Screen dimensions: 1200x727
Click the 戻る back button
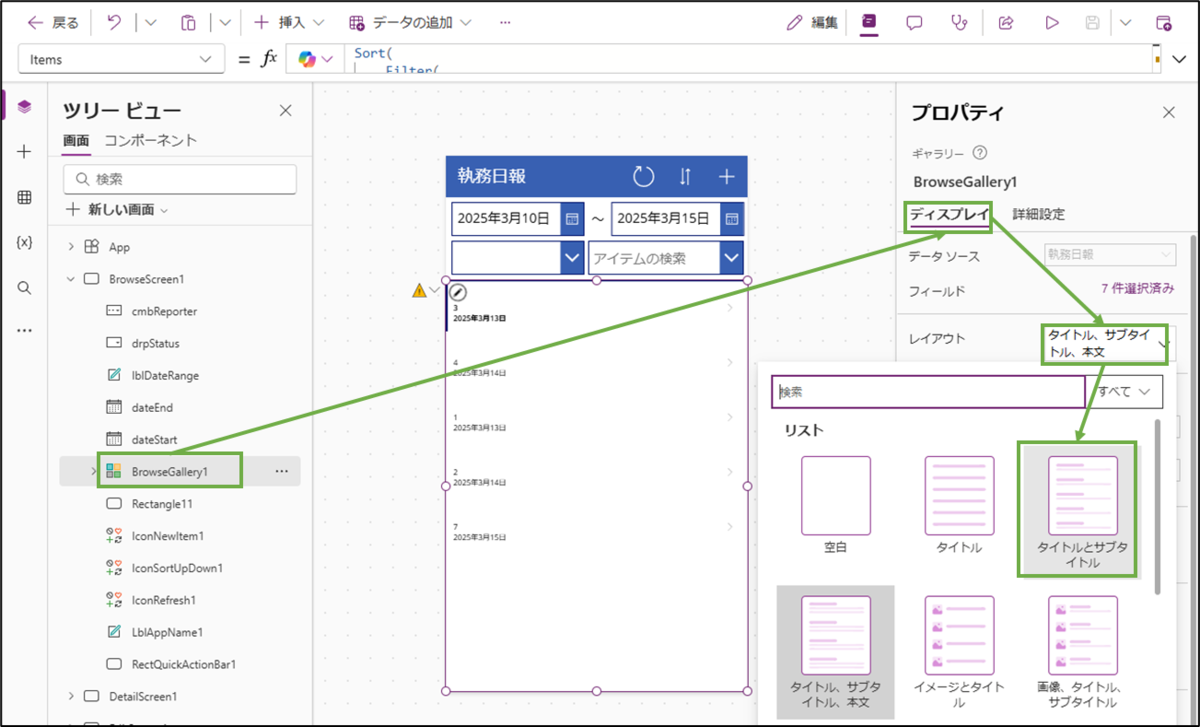click(53, 22)
